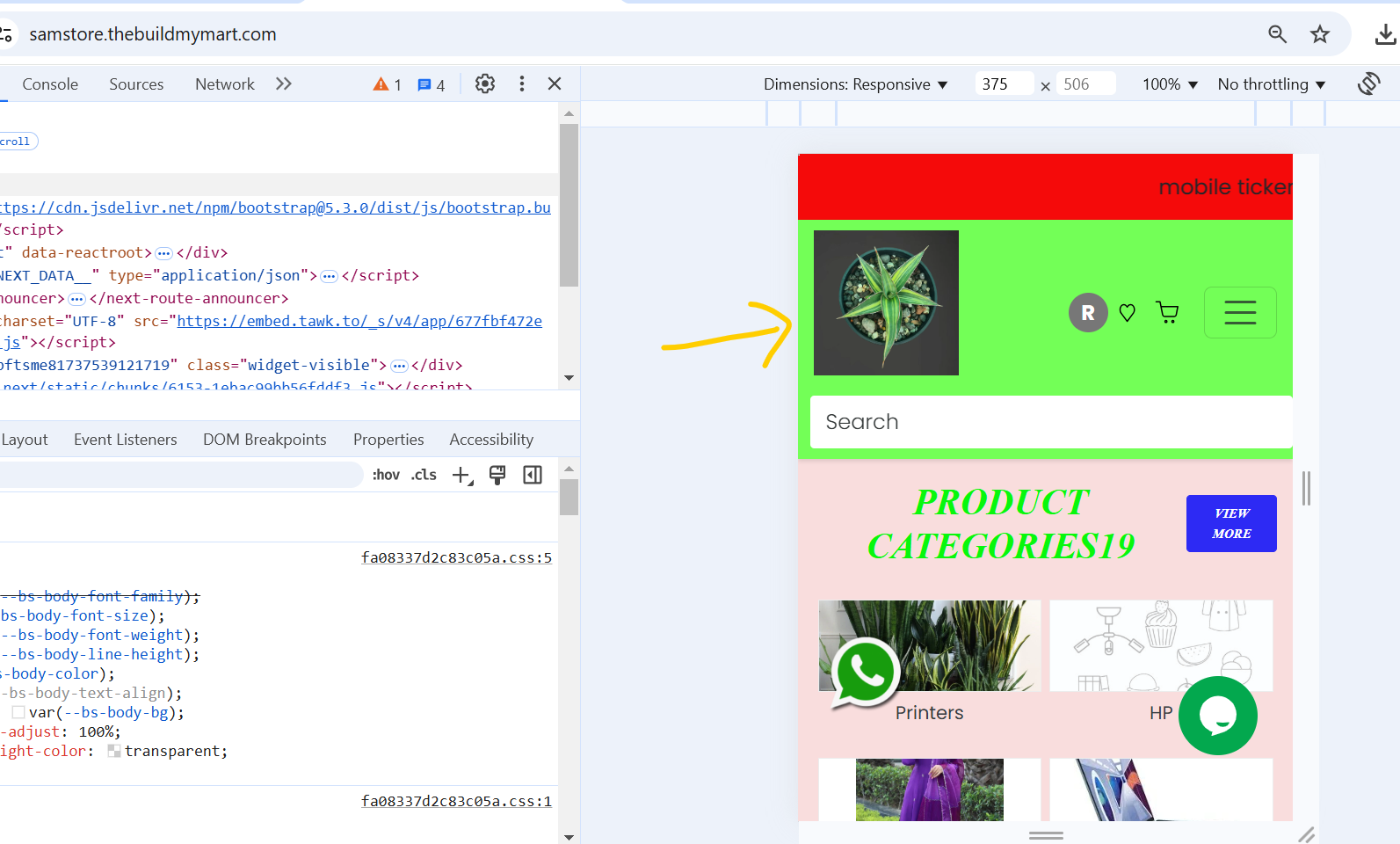Viewport: 1400px width, 844px height.
Task: Click the store logo plant image
Action: click(x=886, y=302)
